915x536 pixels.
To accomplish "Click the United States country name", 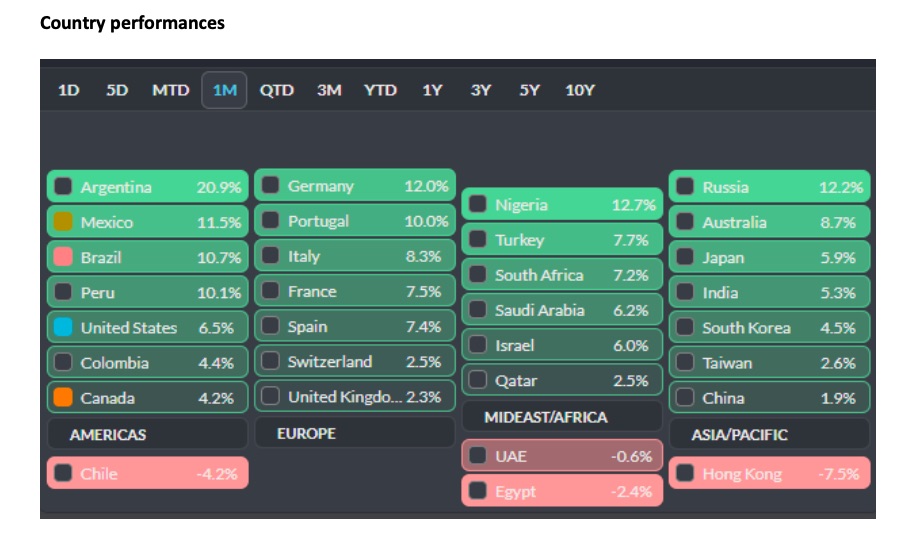I will point(129,328).
